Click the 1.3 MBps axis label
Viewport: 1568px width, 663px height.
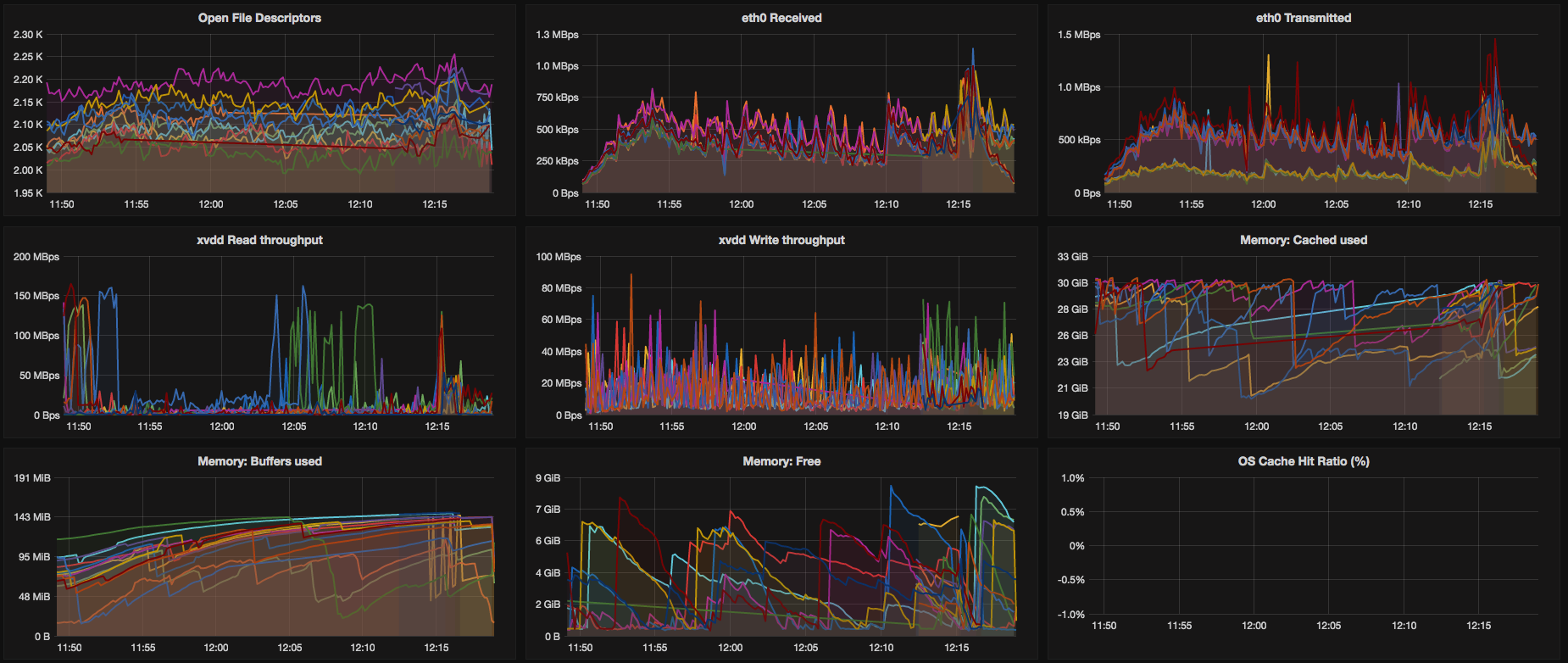[x=557, y=35]
